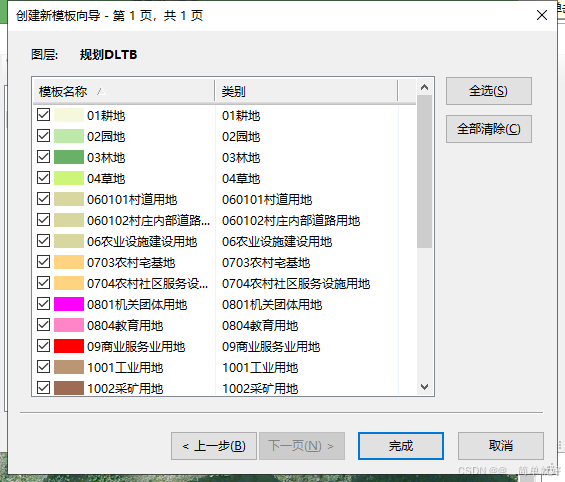Select the 01耕地 template name
This screenshot has width=565, height=482.
[x=106, y=116]
